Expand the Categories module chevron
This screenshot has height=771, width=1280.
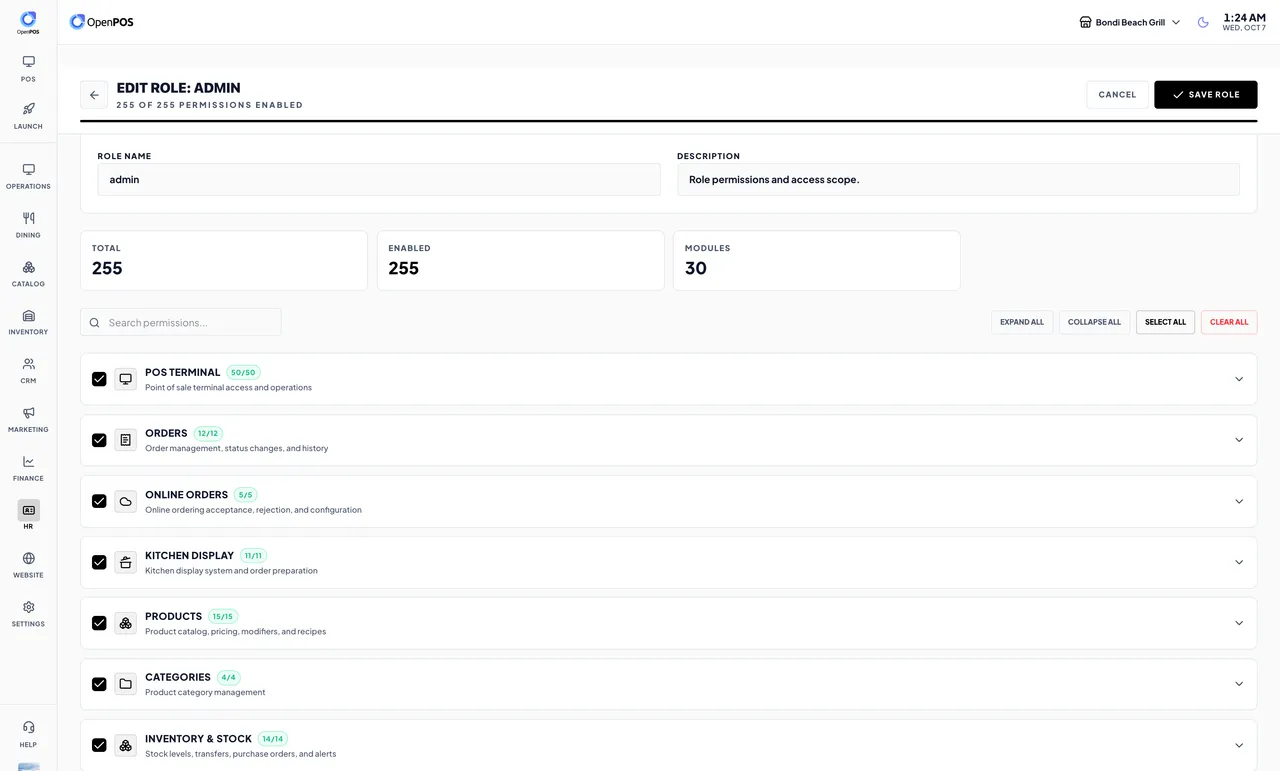point(1239,684)
